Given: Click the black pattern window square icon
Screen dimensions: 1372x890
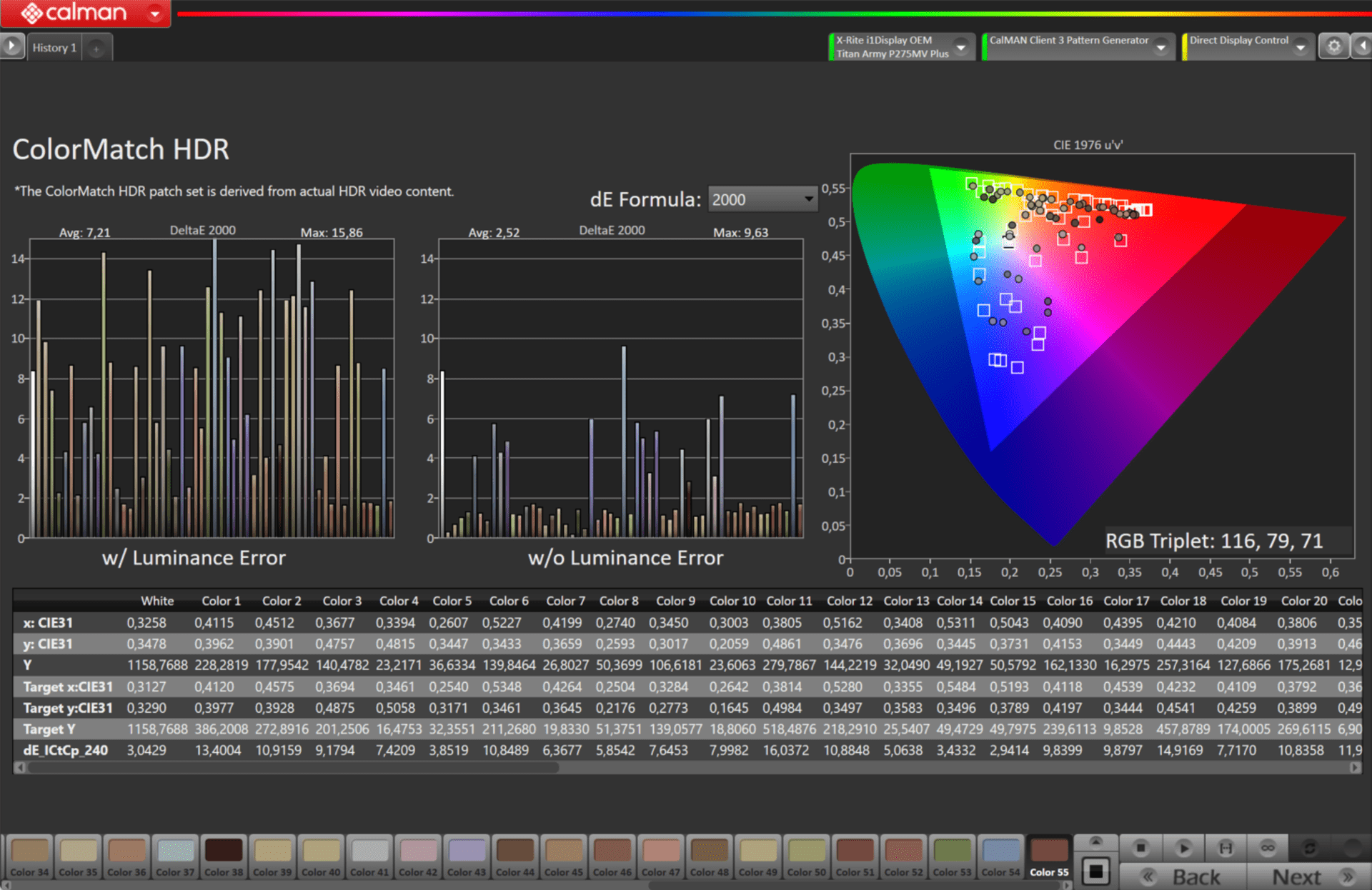Looking at the screenshot, I should click(x=1095, y=871).
